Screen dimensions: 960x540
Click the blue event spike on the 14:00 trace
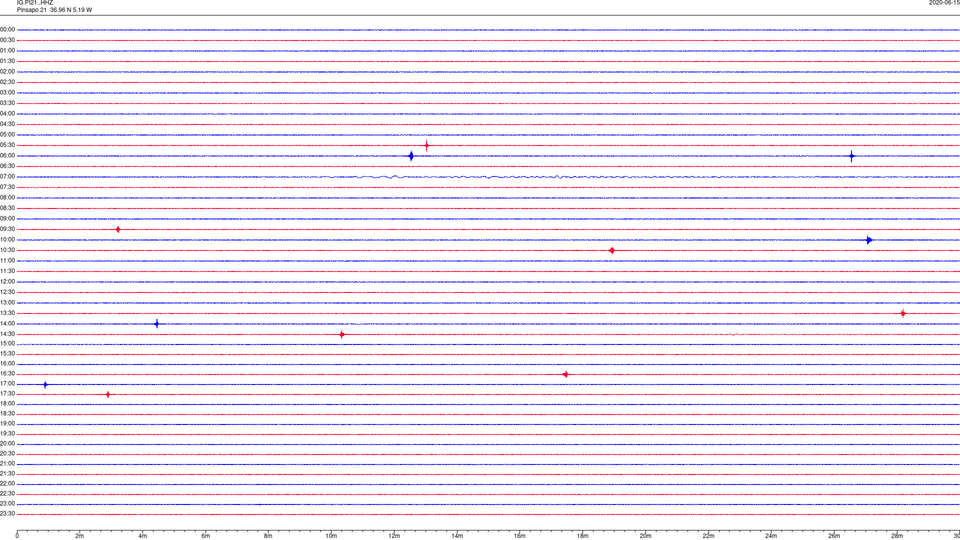pos(157,324)
